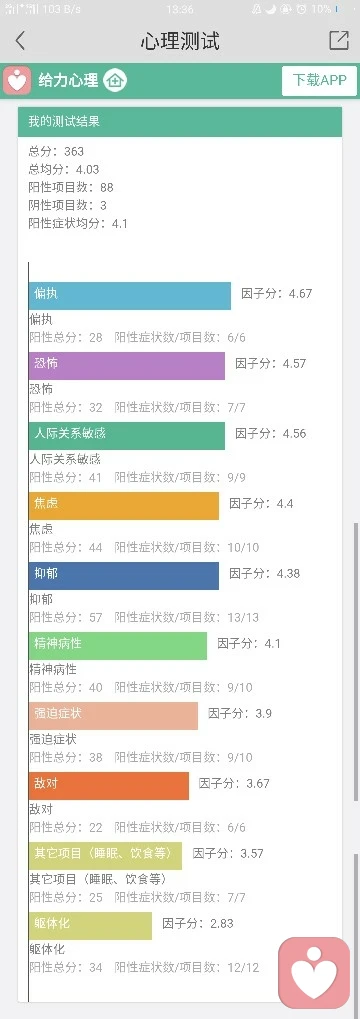The image size is (360, 1019).
Task: Tap the pink heart app logo
Action: [x=18, y=81]
